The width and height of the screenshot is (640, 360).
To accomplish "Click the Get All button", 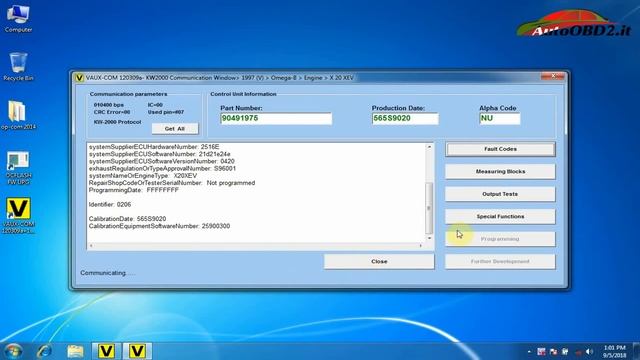I will click(x=175, y=129).
